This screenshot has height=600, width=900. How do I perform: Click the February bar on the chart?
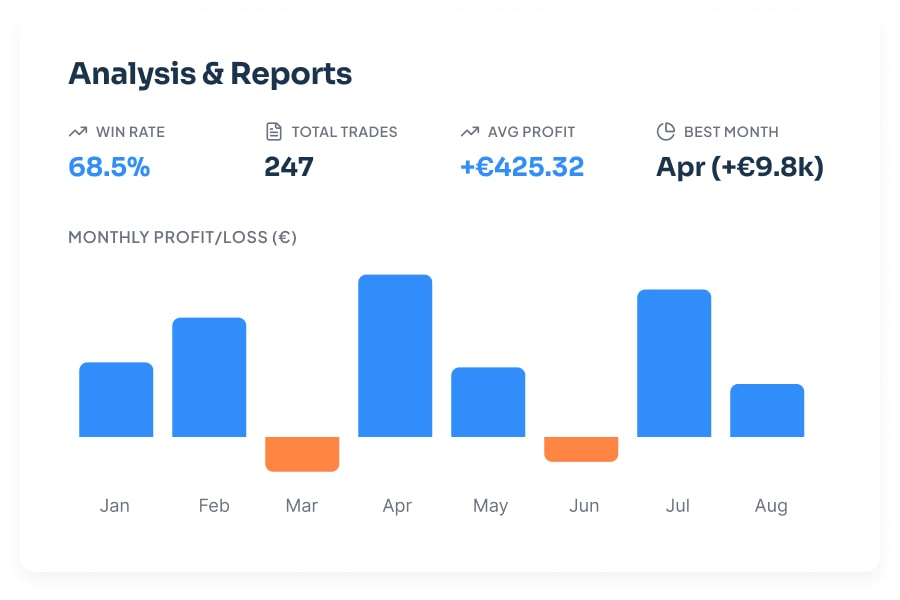pyautogui.click(x=209, y=378)
